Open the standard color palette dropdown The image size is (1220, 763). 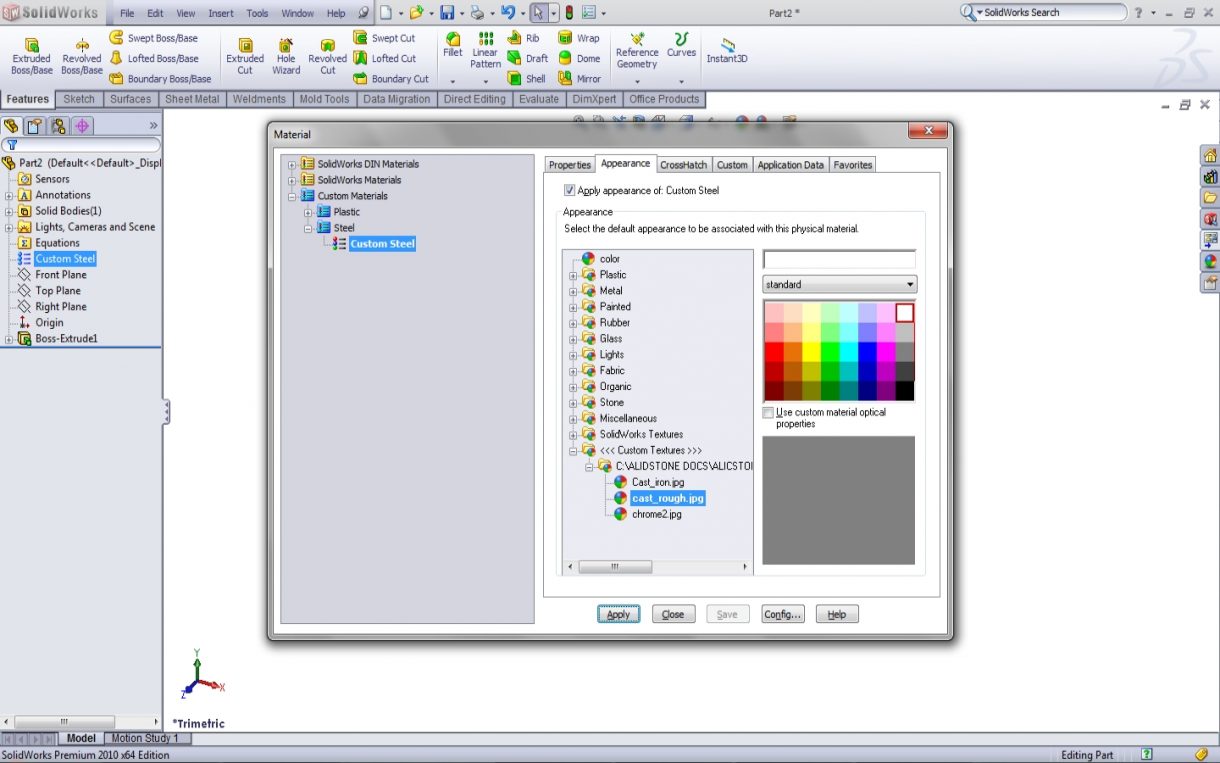tap(839, 285)
